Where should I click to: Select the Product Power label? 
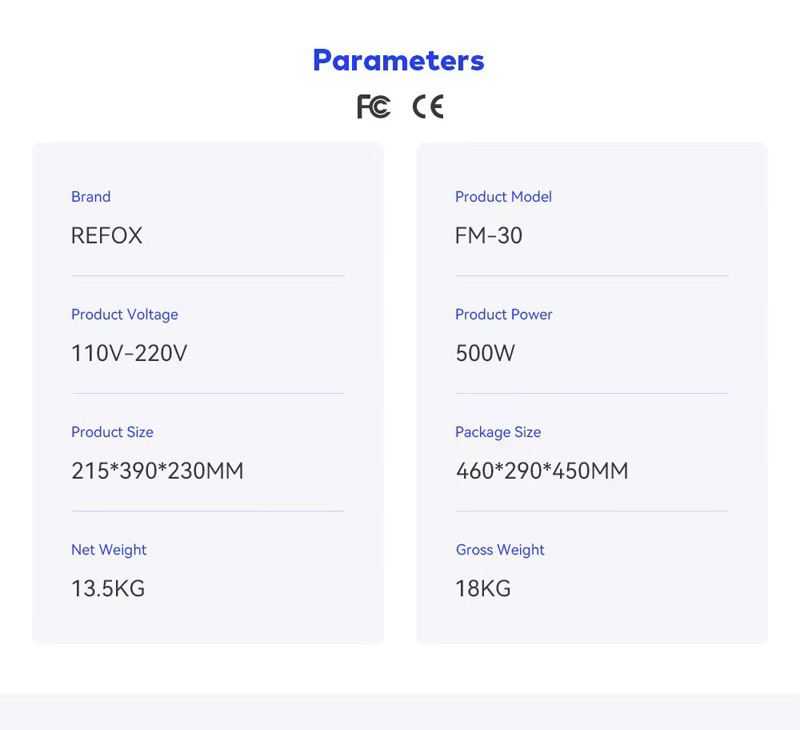pyautogui.click(x=504, y=315)
